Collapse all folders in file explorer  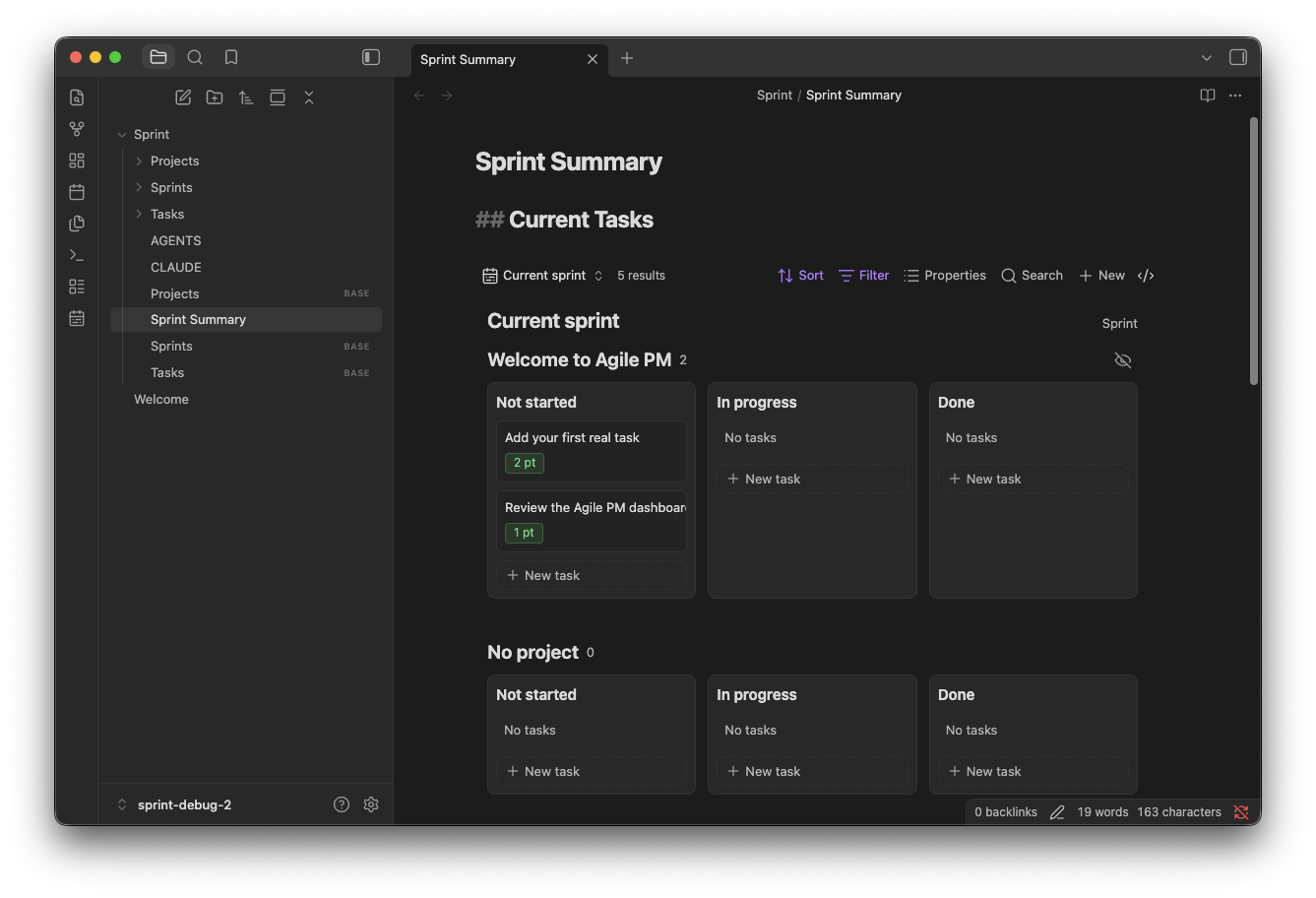pos(309,97)
